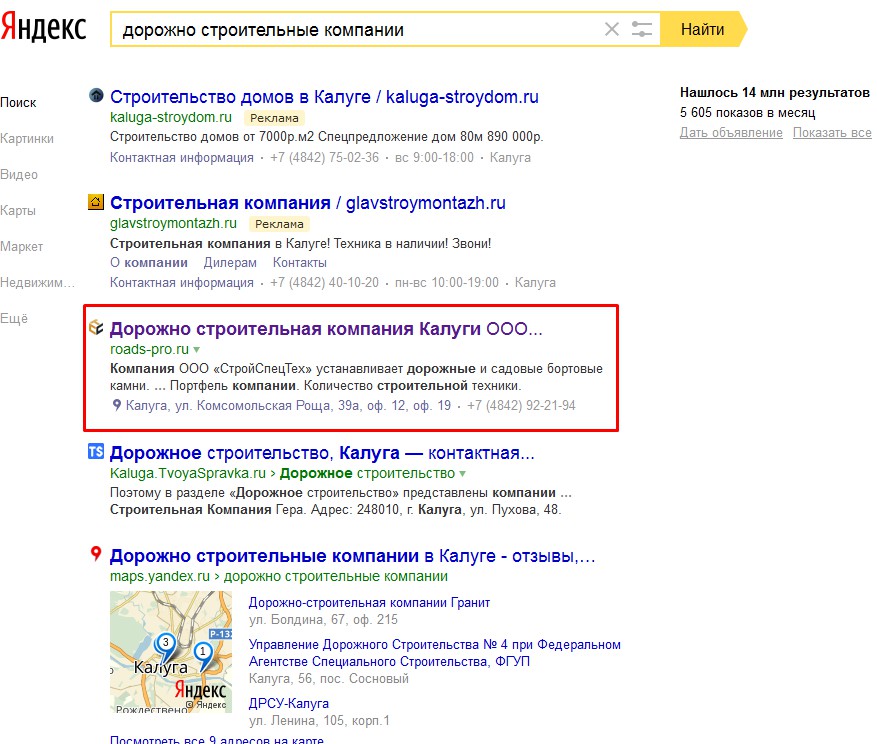Click Реклама label under glavstroymontazh.ru
The width and height of the screenshot is (877, 744).
[279, 224]
